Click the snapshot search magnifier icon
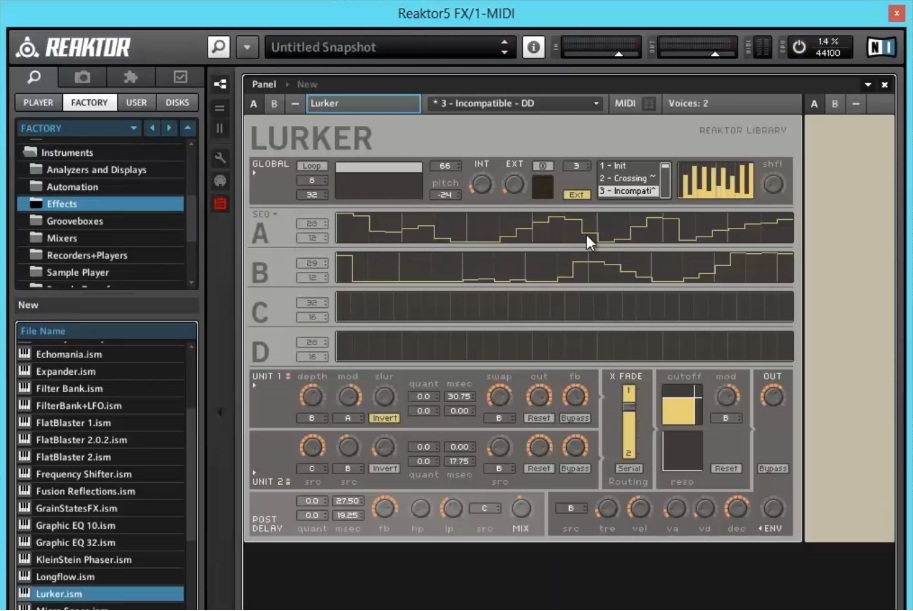 219,47
